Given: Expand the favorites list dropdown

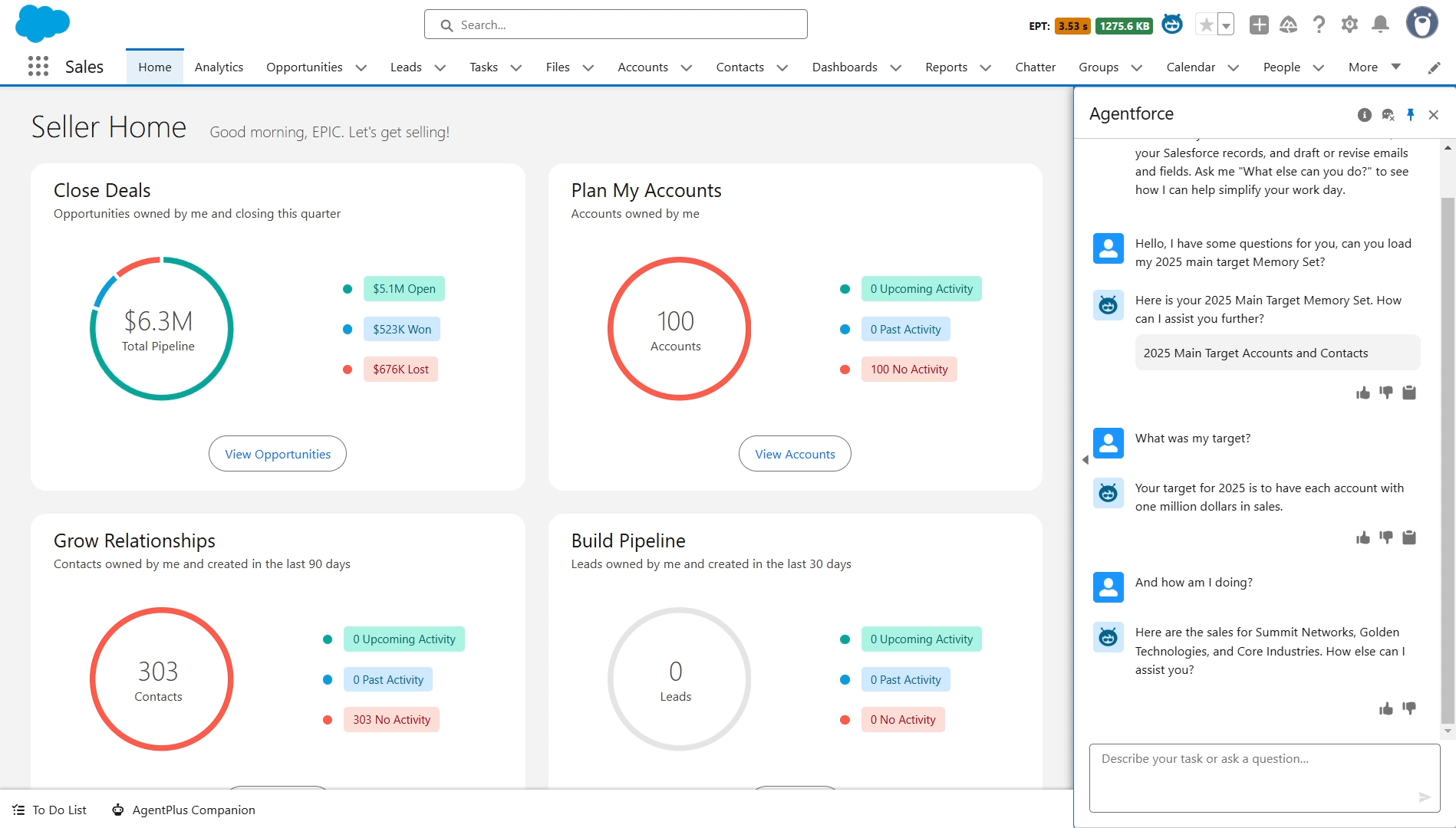Looking at the screenshot, I should tap(1226, 25).
